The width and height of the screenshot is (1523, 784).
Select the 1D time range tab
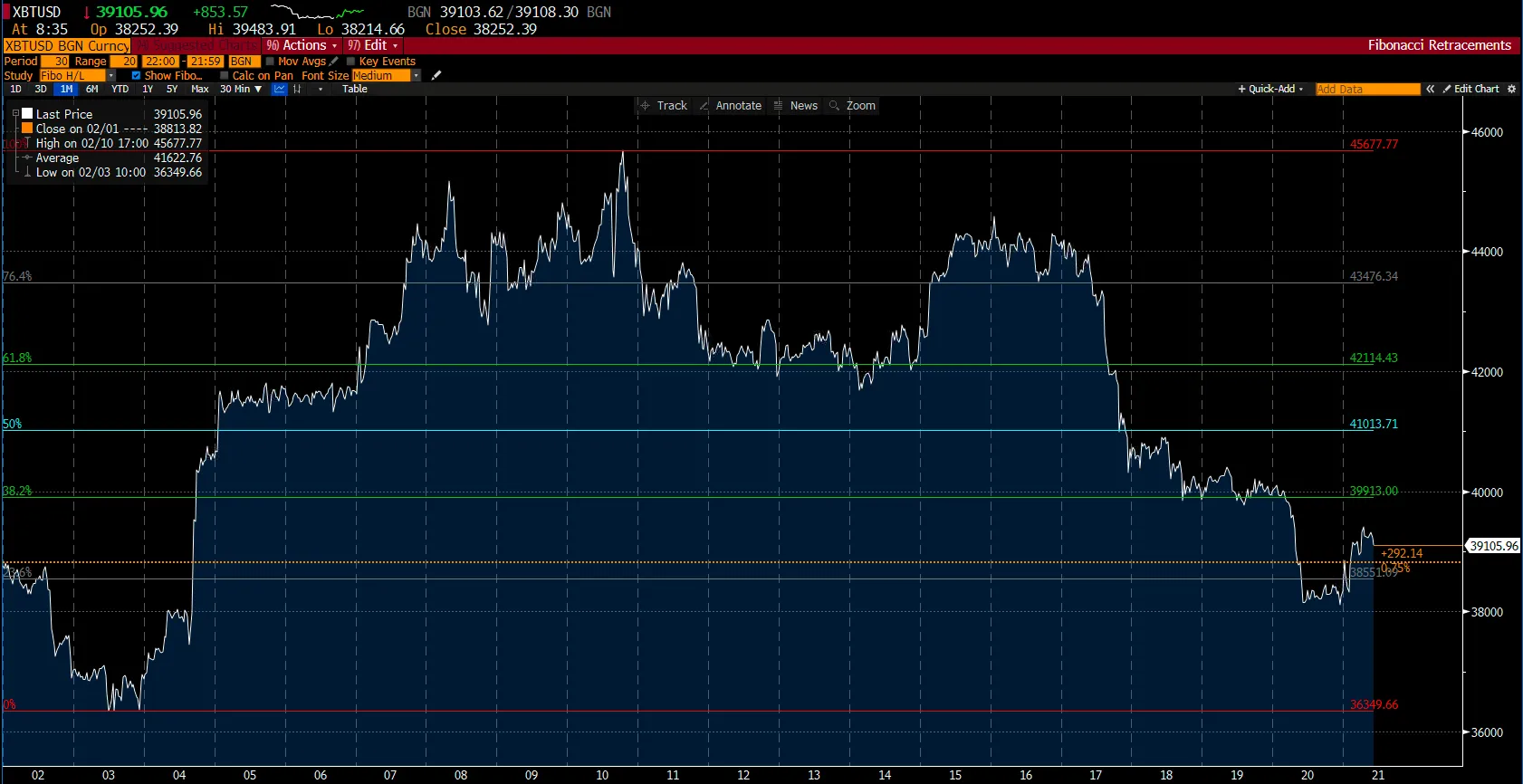coord(15,89)
